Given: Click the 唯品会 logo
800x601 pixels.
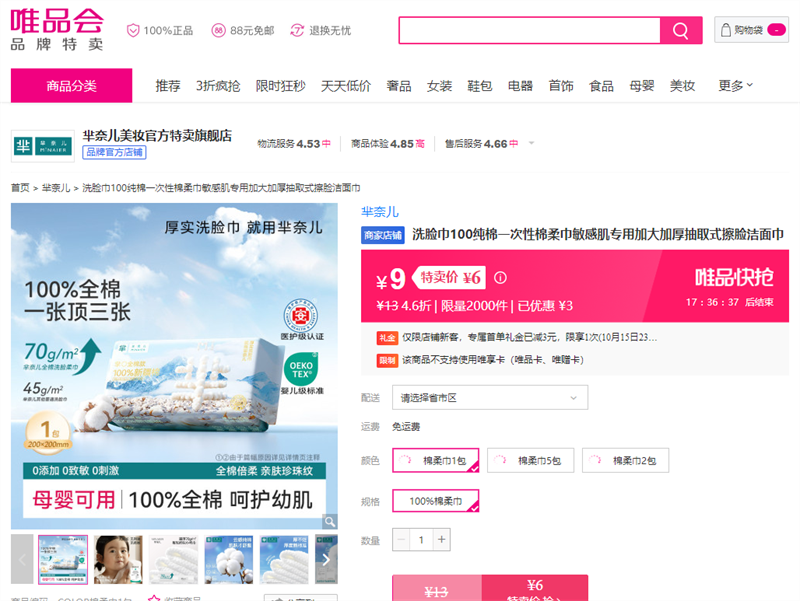Looking at the screenshot, I should point(57,31).
